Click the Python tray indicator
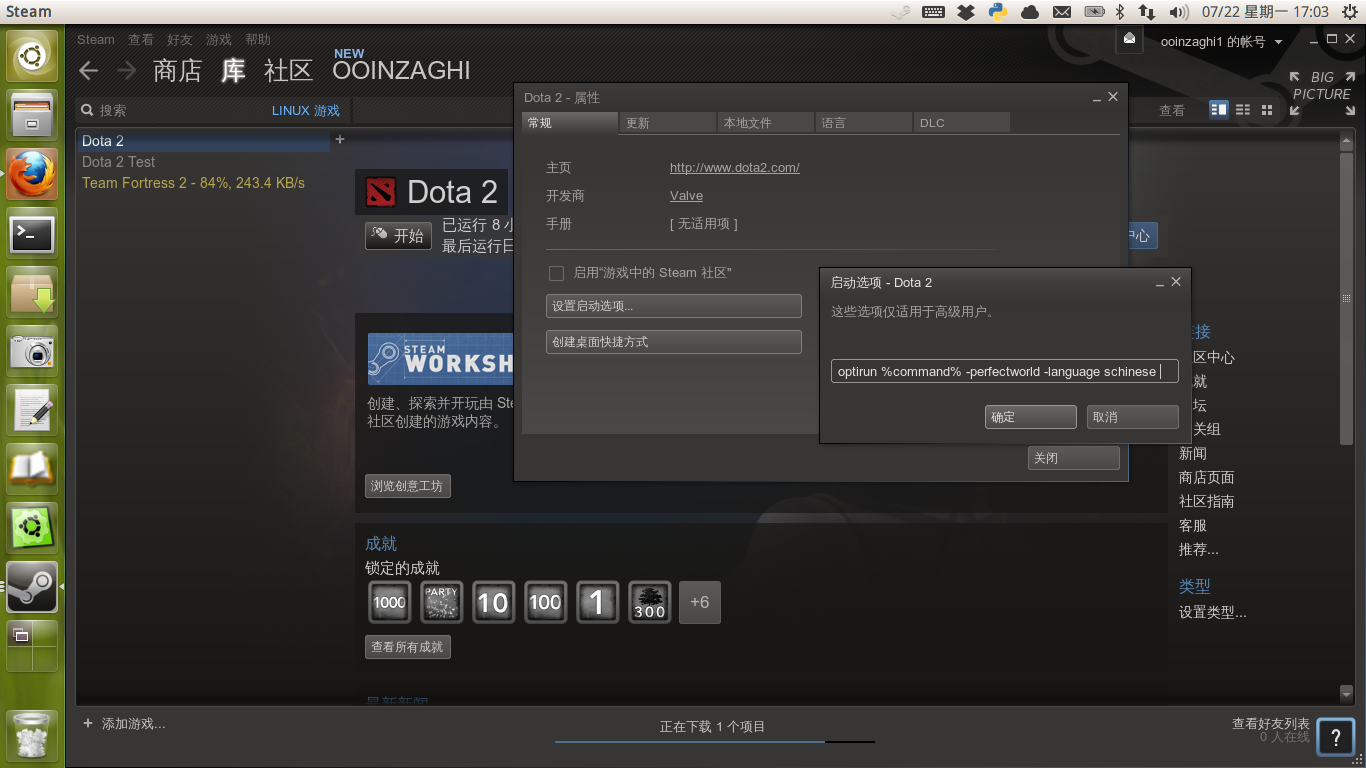The width and height of the screenshot is (1366, 768). (x=997, y=12)
